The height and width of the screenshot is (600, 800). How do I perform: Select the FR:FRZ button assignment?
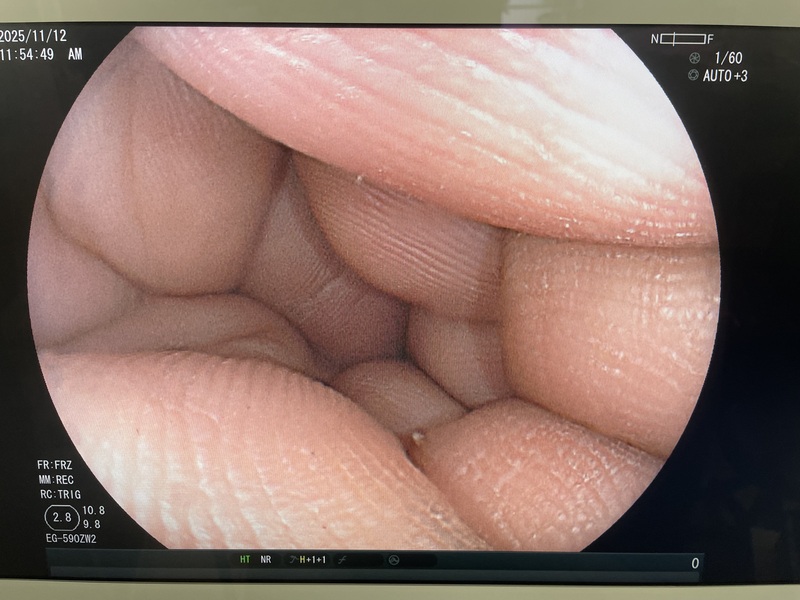tap(55, 465)
